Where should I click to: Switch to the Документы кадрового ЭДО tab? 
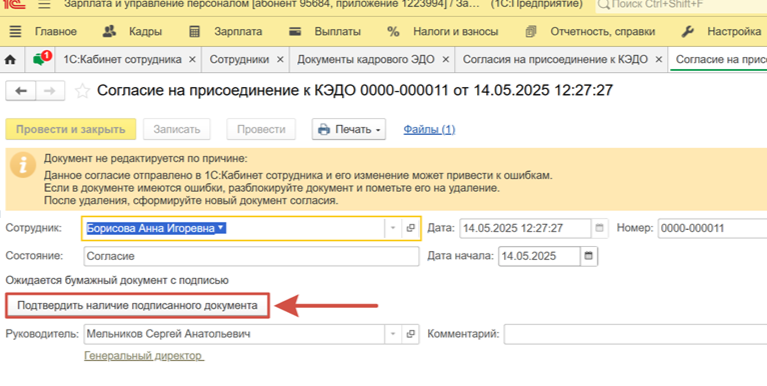pos(366,60)
